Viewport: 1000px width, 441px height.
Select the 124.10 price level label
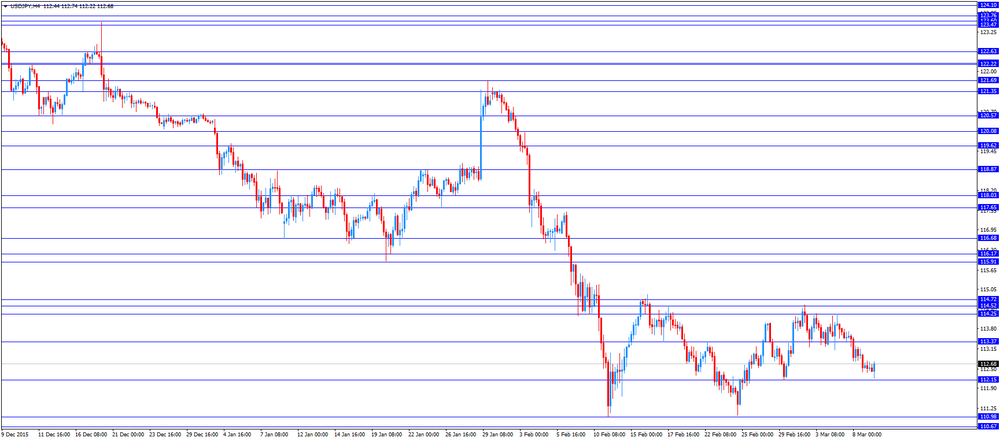click(988, 5)
